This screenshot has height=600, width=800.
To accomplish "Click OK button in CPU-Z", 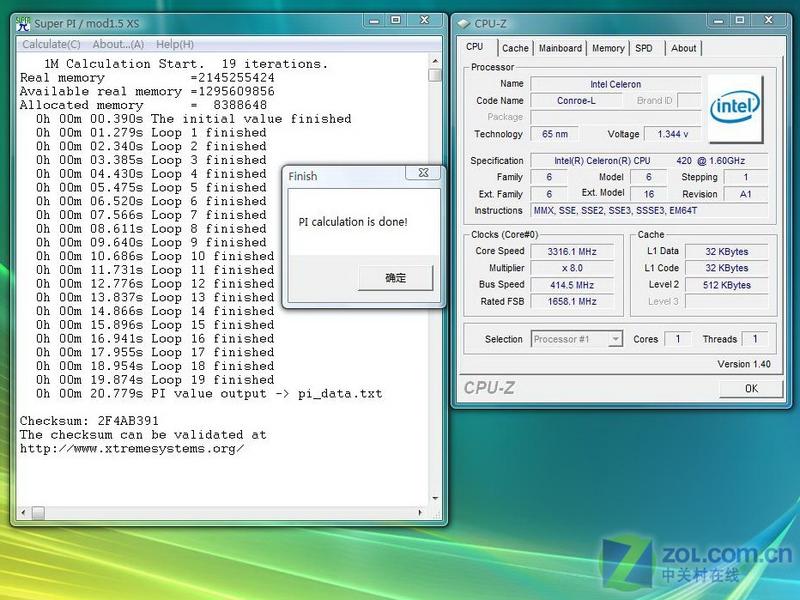I will [x=751, y=388].
